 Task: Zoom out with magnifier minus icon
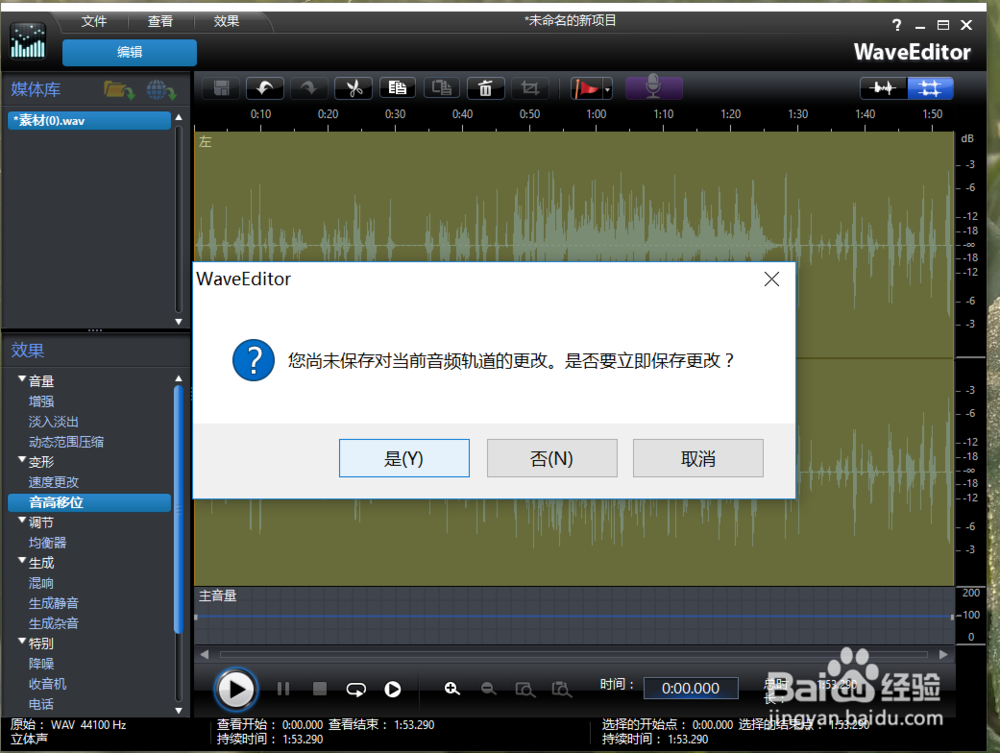point(489,689)
